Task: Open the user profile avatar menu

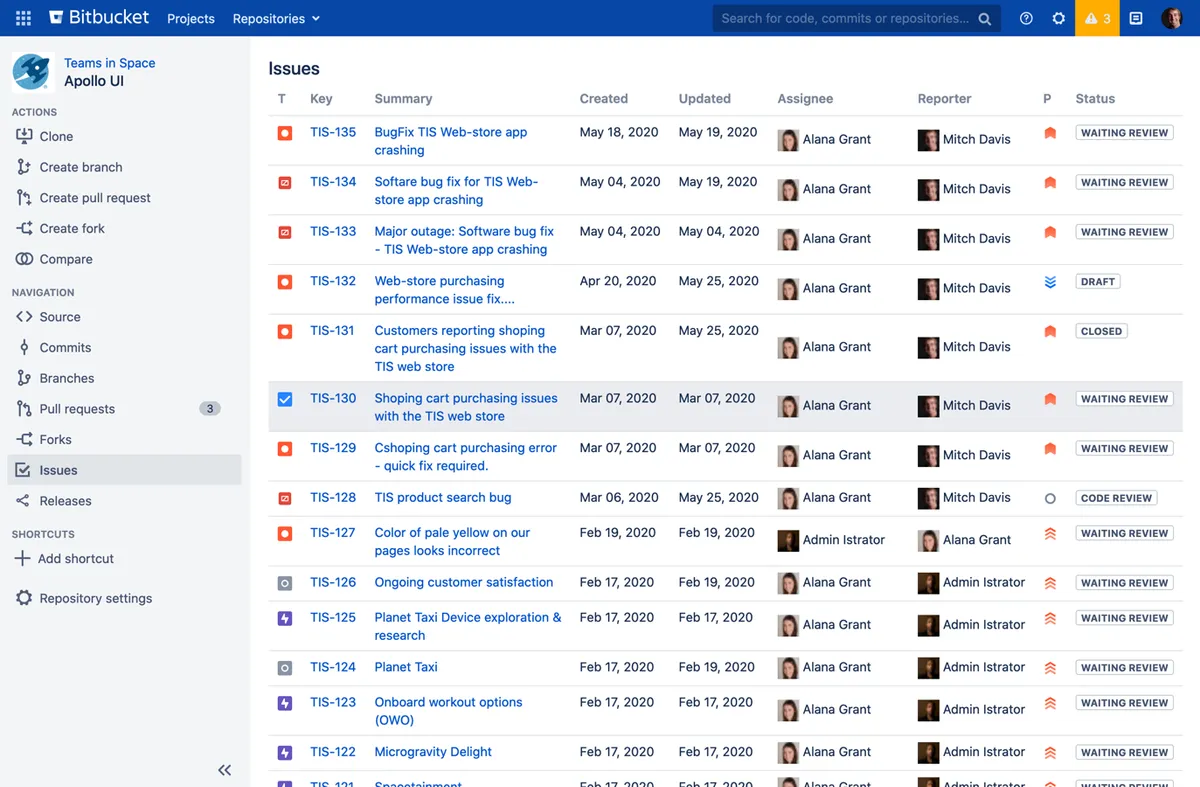Action: click(1172, 18)
